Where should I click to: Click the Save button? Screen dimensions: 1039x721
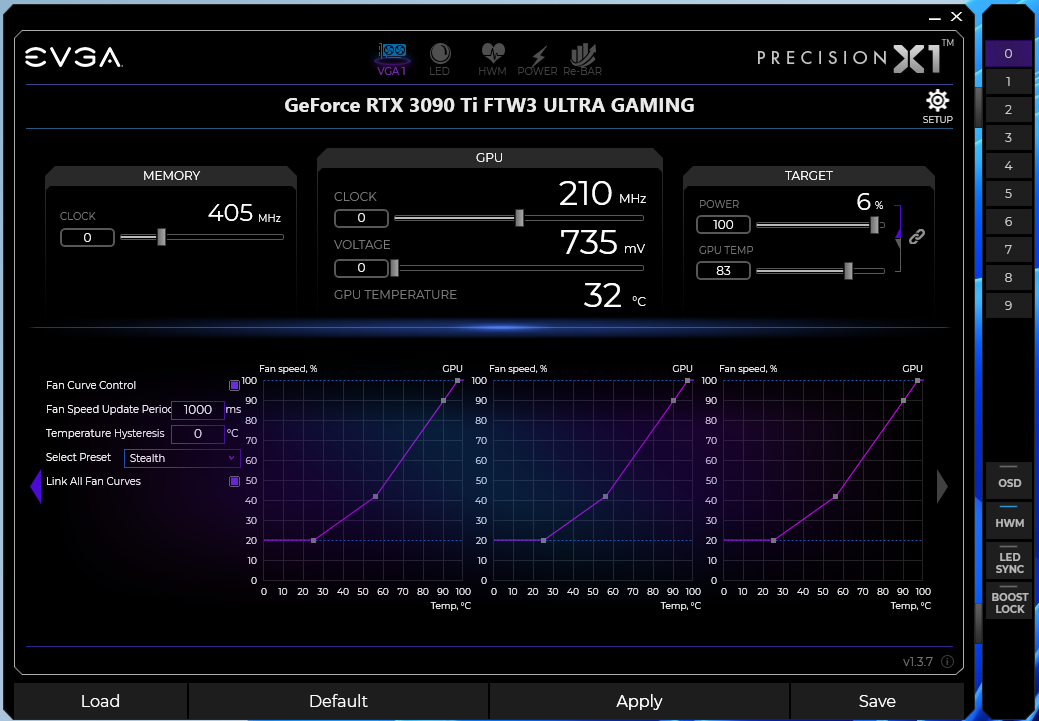pos(877,701)
